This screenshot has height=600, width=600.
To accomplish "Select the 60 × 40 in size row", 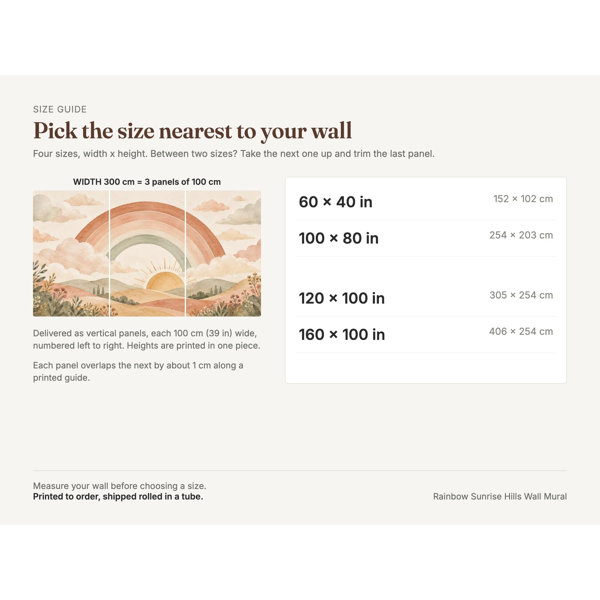I will [x=426, y=202].
